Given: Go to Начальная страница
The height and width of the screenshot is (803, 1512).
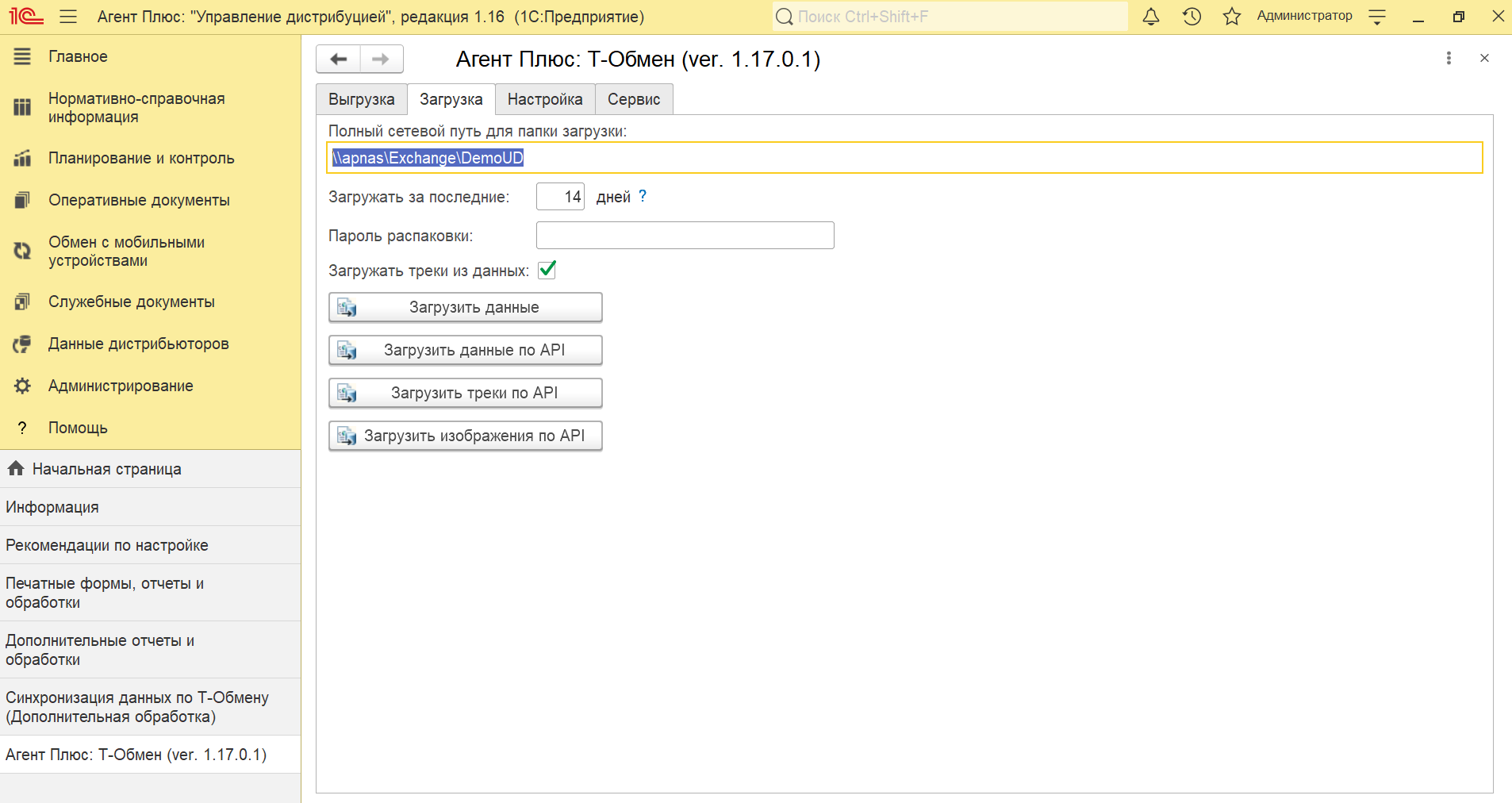Looking at the screenshot, I should [x=150, y=469].
